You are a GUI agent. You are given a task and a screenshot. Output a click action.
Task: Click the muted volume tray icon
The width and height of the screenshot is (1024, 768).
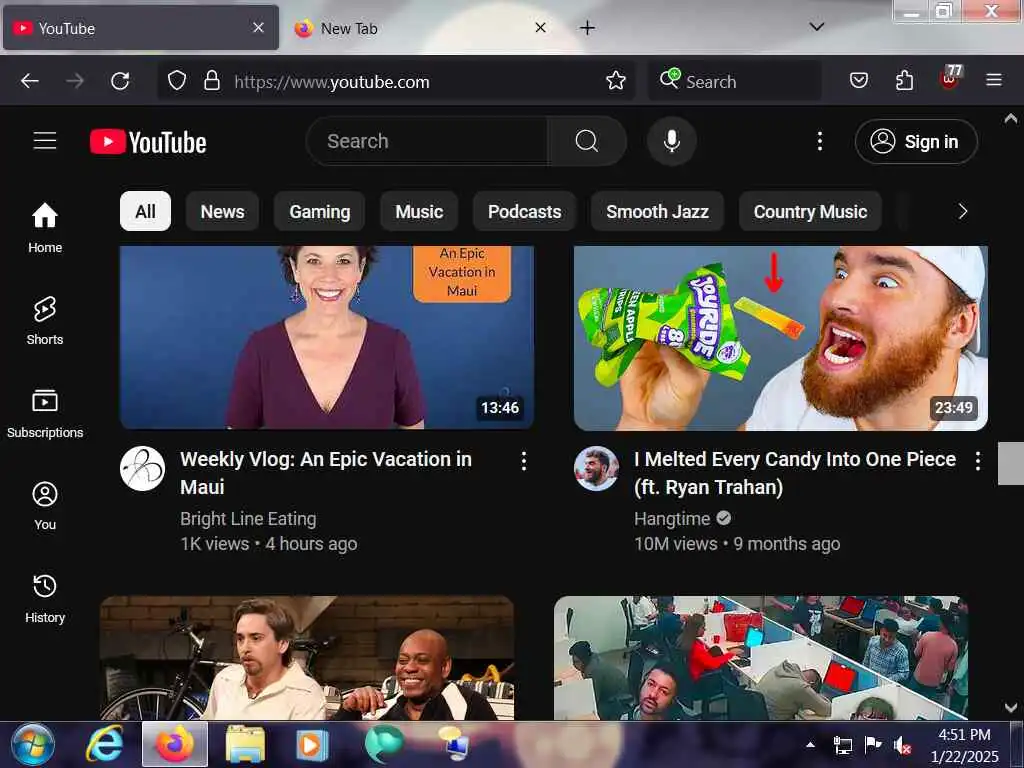[903, 745]
